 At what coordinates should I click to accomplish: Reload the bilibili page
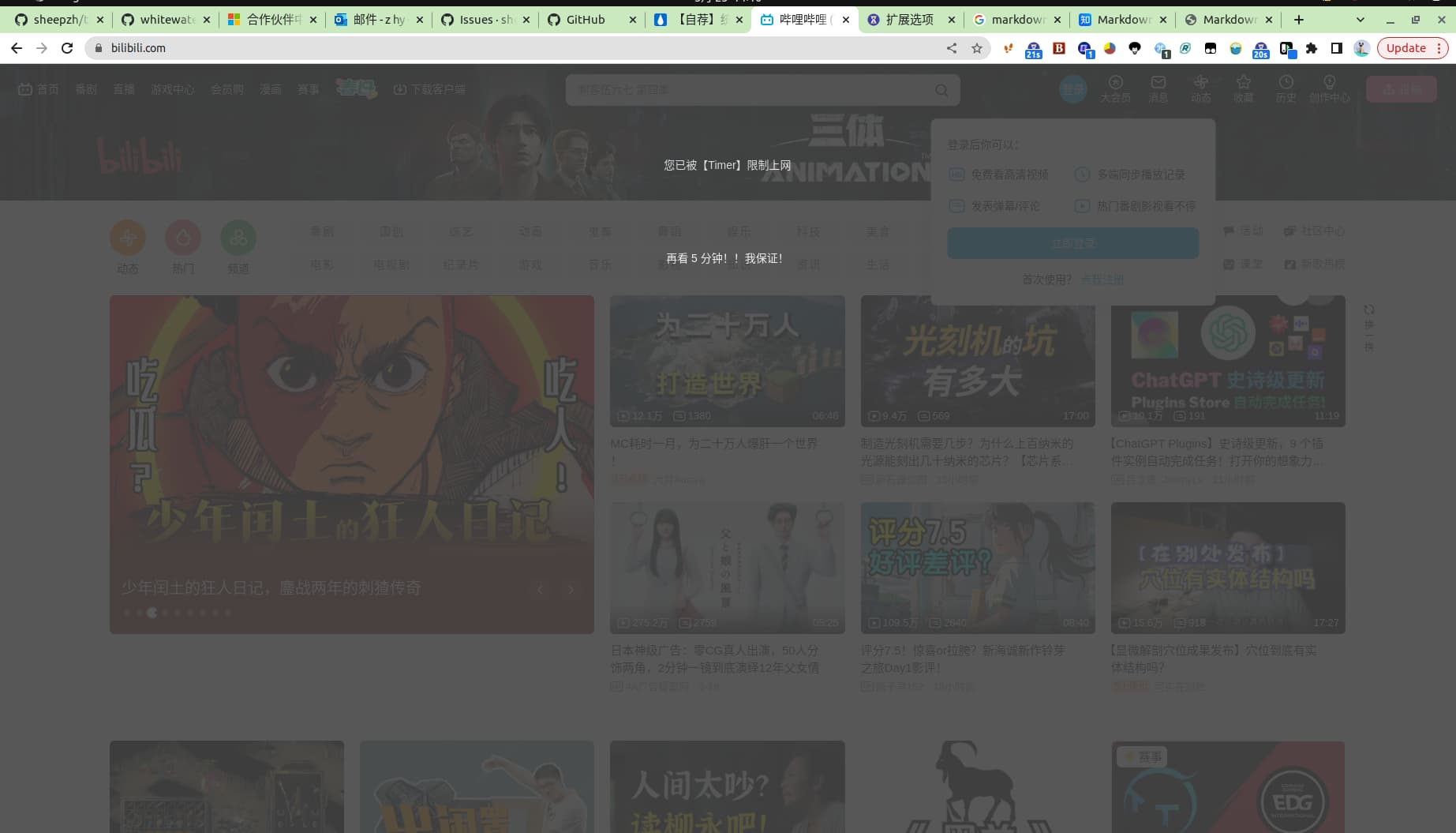(x=67, y=48)
